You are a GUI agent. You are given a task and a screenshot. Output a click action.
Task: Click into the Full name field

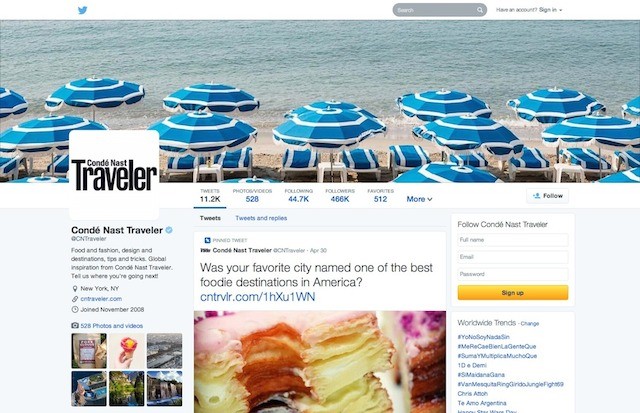point(513,240)
